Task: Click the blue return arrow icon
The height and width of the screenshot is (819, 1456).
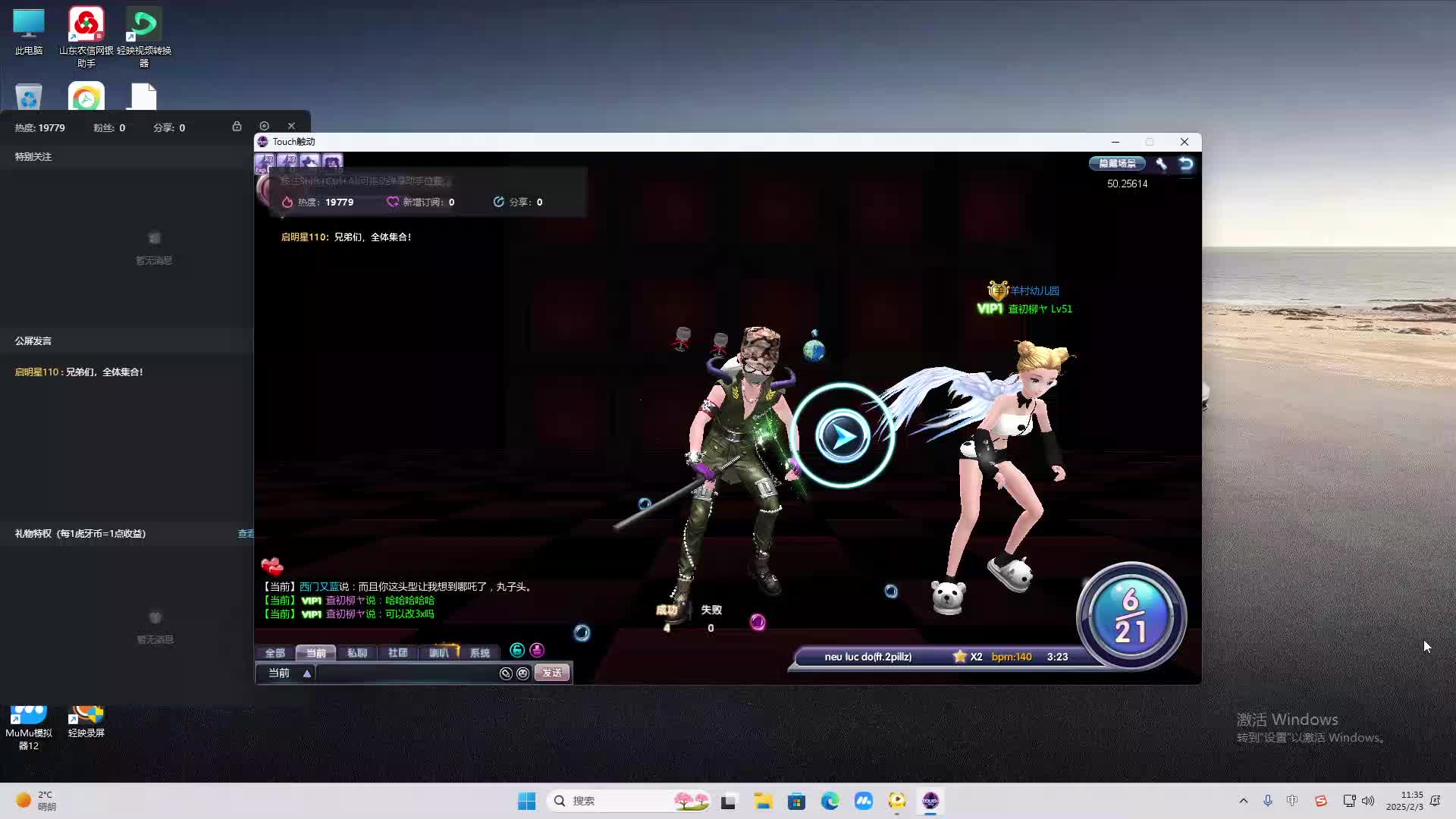Action: [x=1186, y=164]
